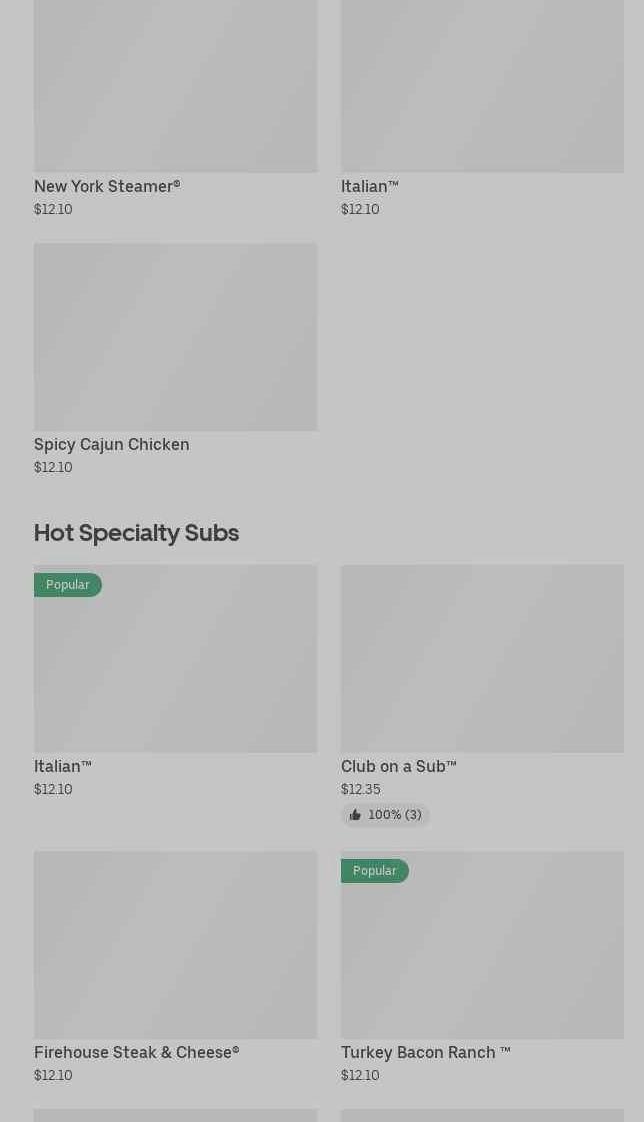Click the 100% (3) rating badge
Image resolution: width=644 pixels, height=1122 pixels.
coord(386,815)
